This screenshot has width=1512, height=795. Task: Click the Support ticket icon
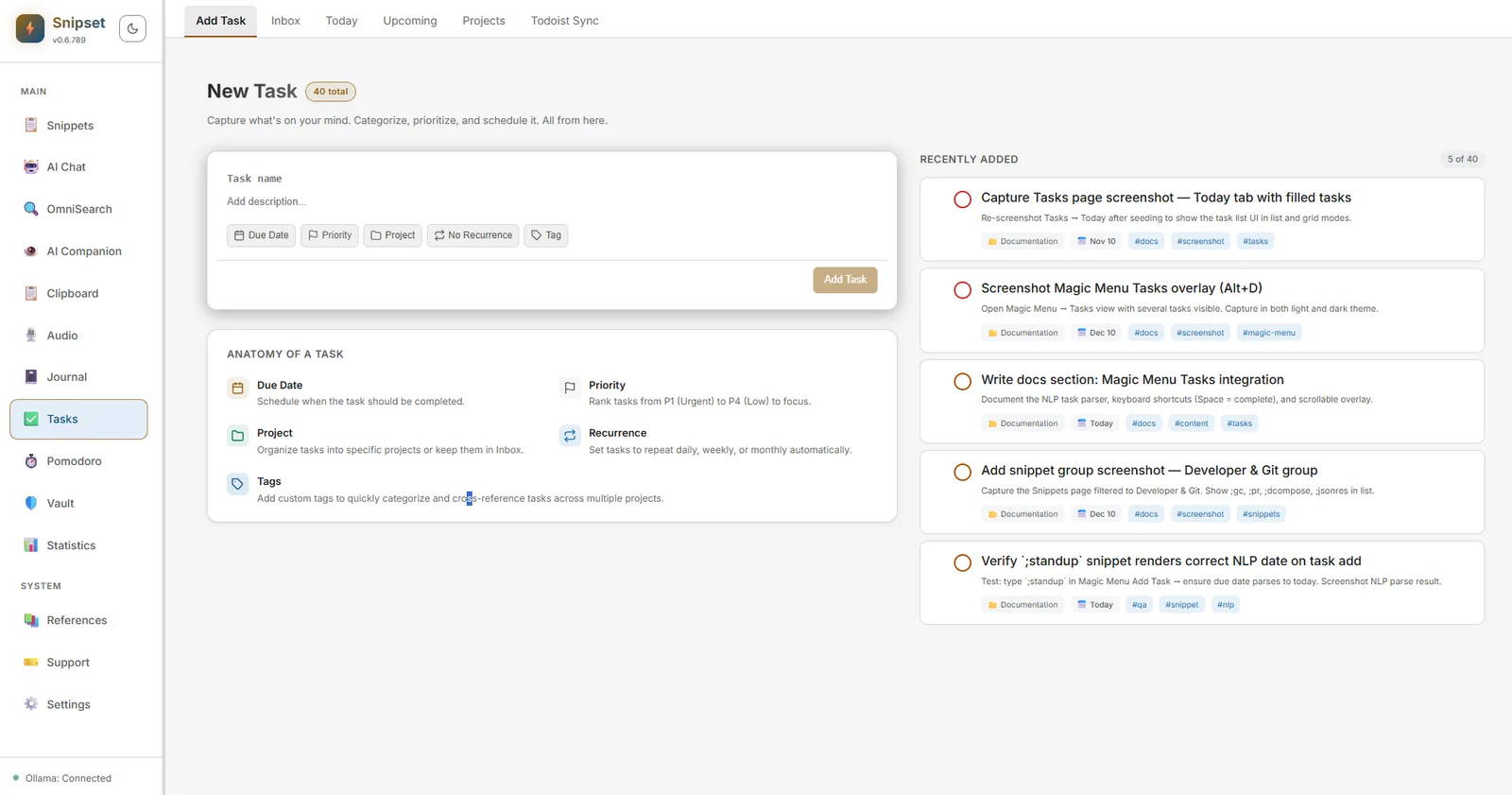(31, 663)
